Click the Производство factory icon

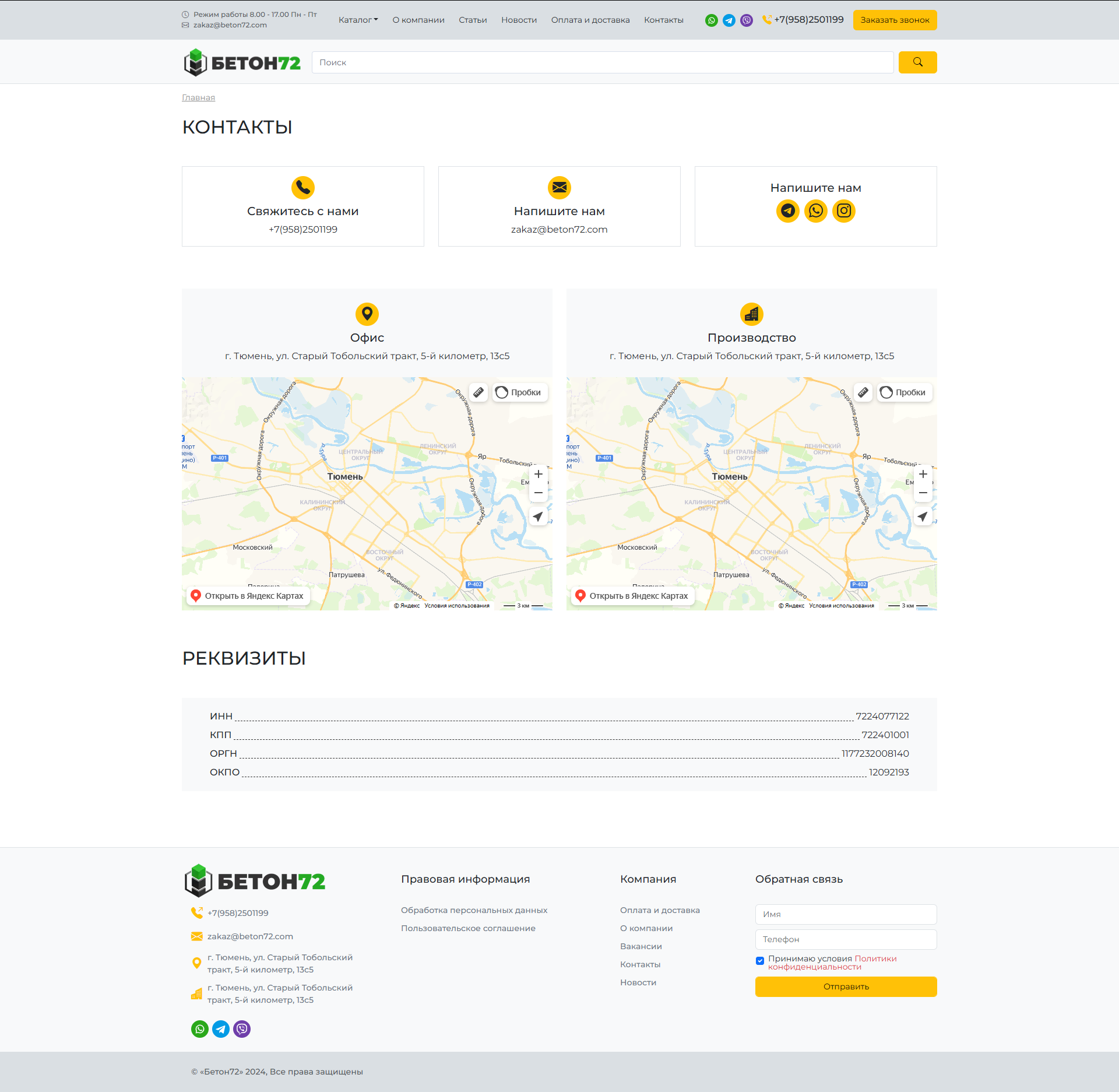coord(752,314)
